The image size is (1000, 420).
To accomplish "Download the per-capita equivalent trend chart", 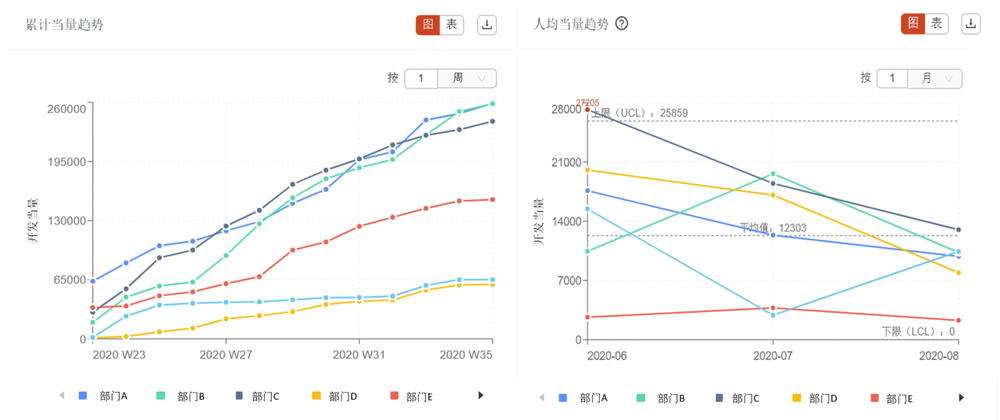I will tap(971, 25).
